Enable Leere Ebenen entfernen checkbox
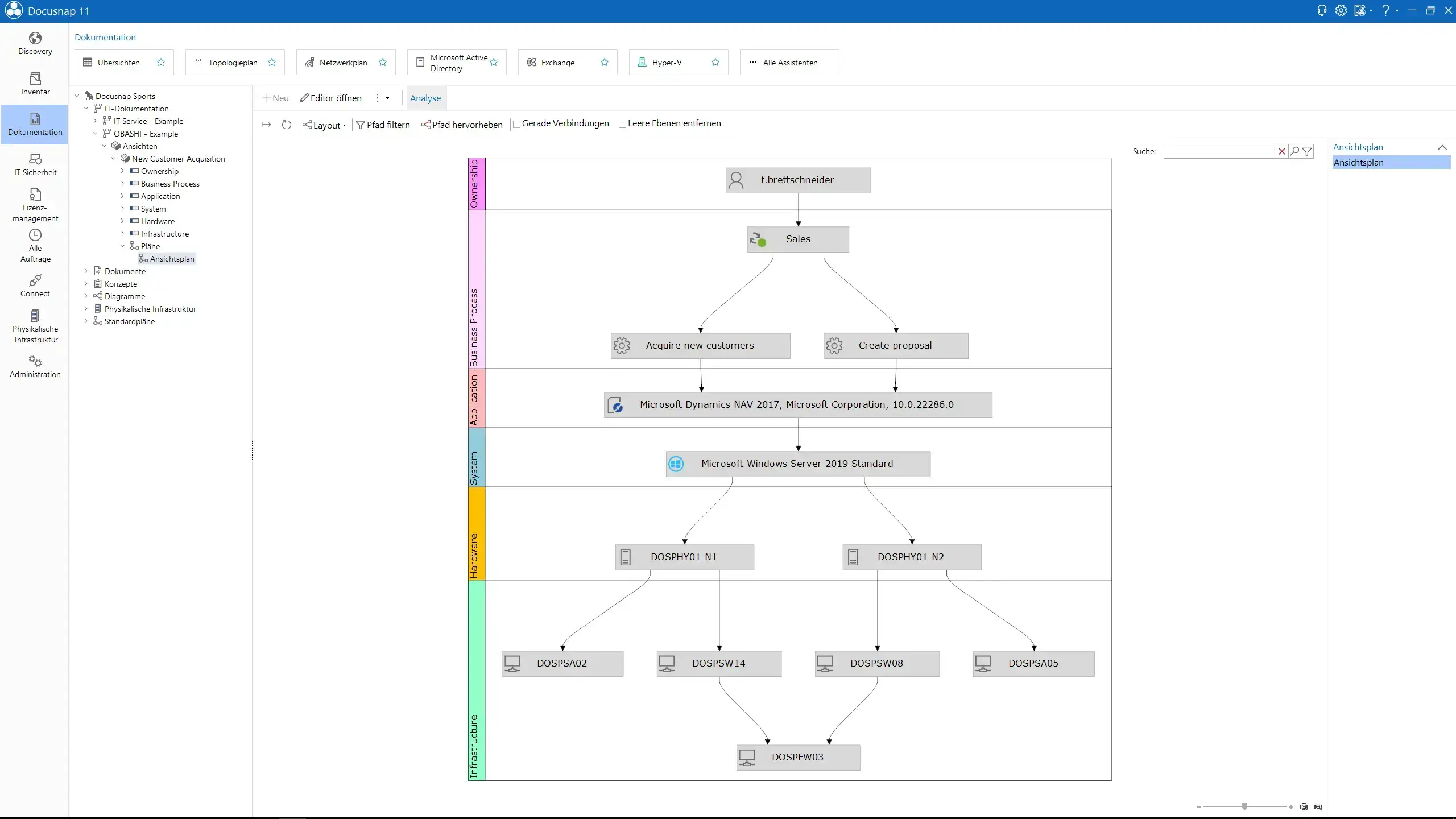 pyautogui.click(x=622, y=124)
